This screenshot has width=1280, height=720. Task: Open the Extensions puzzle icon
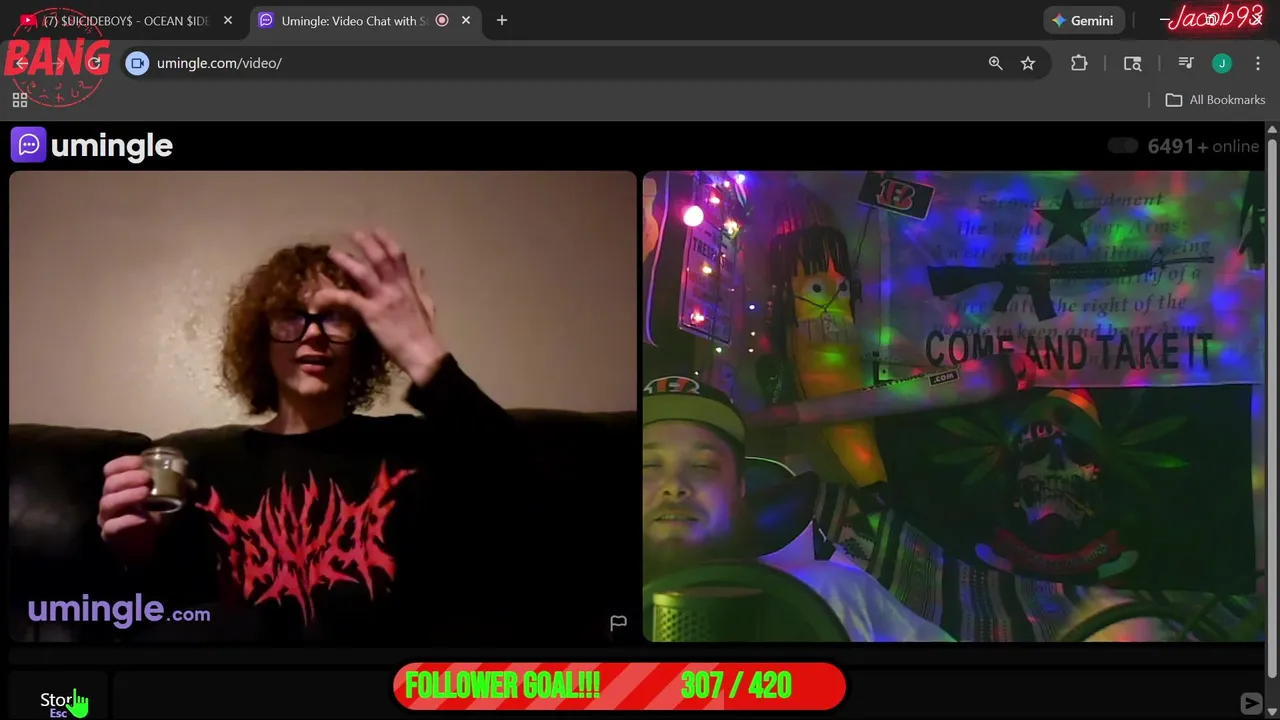pos(1079,63)
